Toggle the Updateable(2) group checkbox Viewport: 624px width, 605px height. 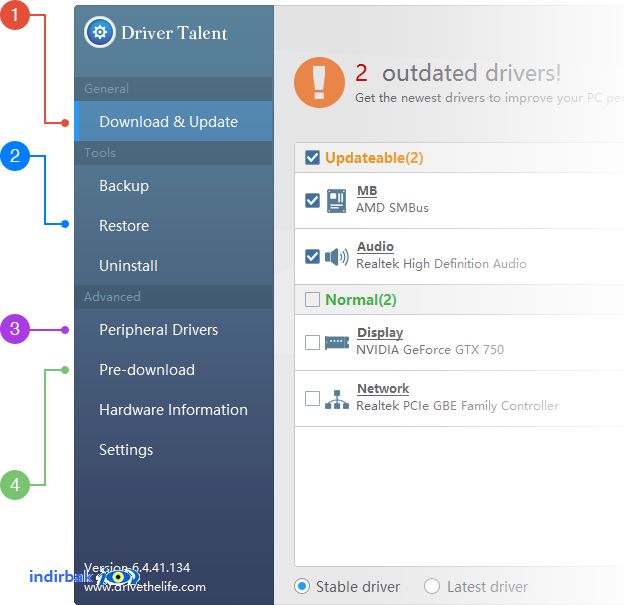312,158
